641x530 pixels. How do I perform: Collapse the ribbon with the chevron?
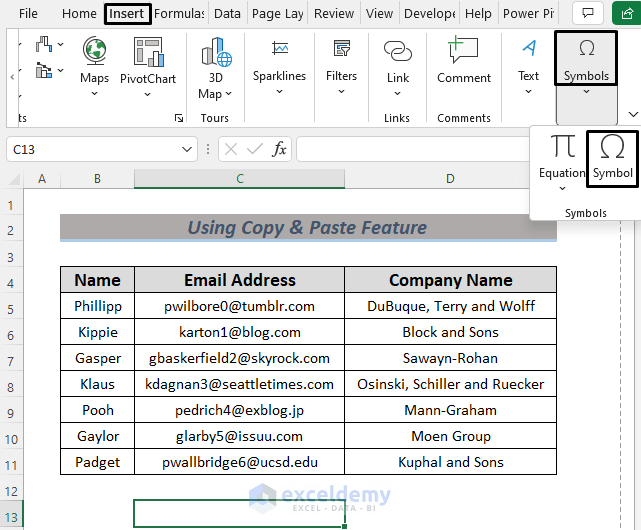tap(633, 114)
